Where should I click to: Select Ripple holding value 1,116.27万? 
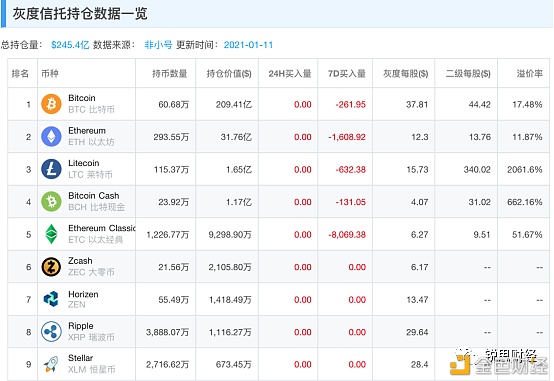(x=230, y=332)
